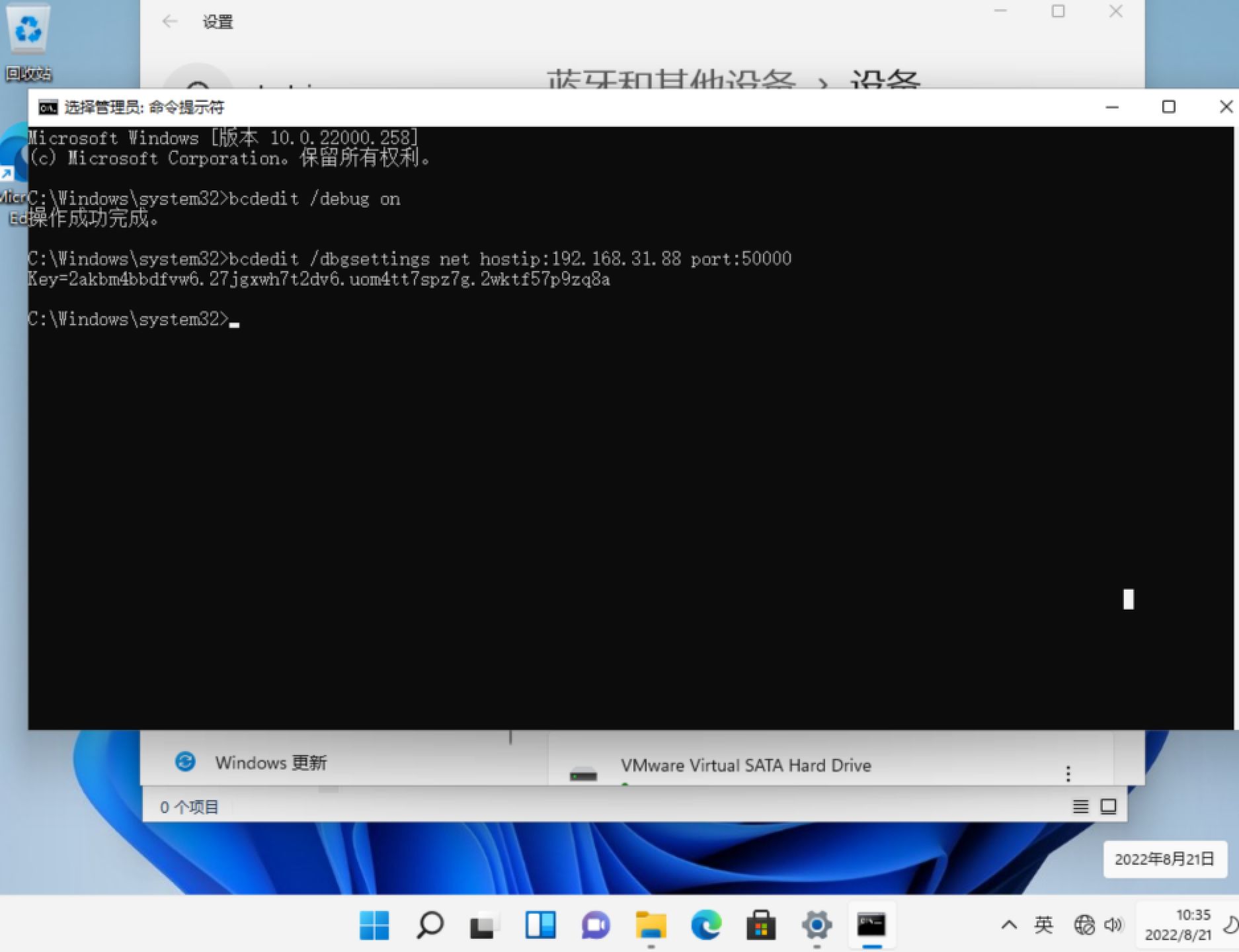Click the Settings window title 设置
The image size is (1239, 952).
(217, 22)
